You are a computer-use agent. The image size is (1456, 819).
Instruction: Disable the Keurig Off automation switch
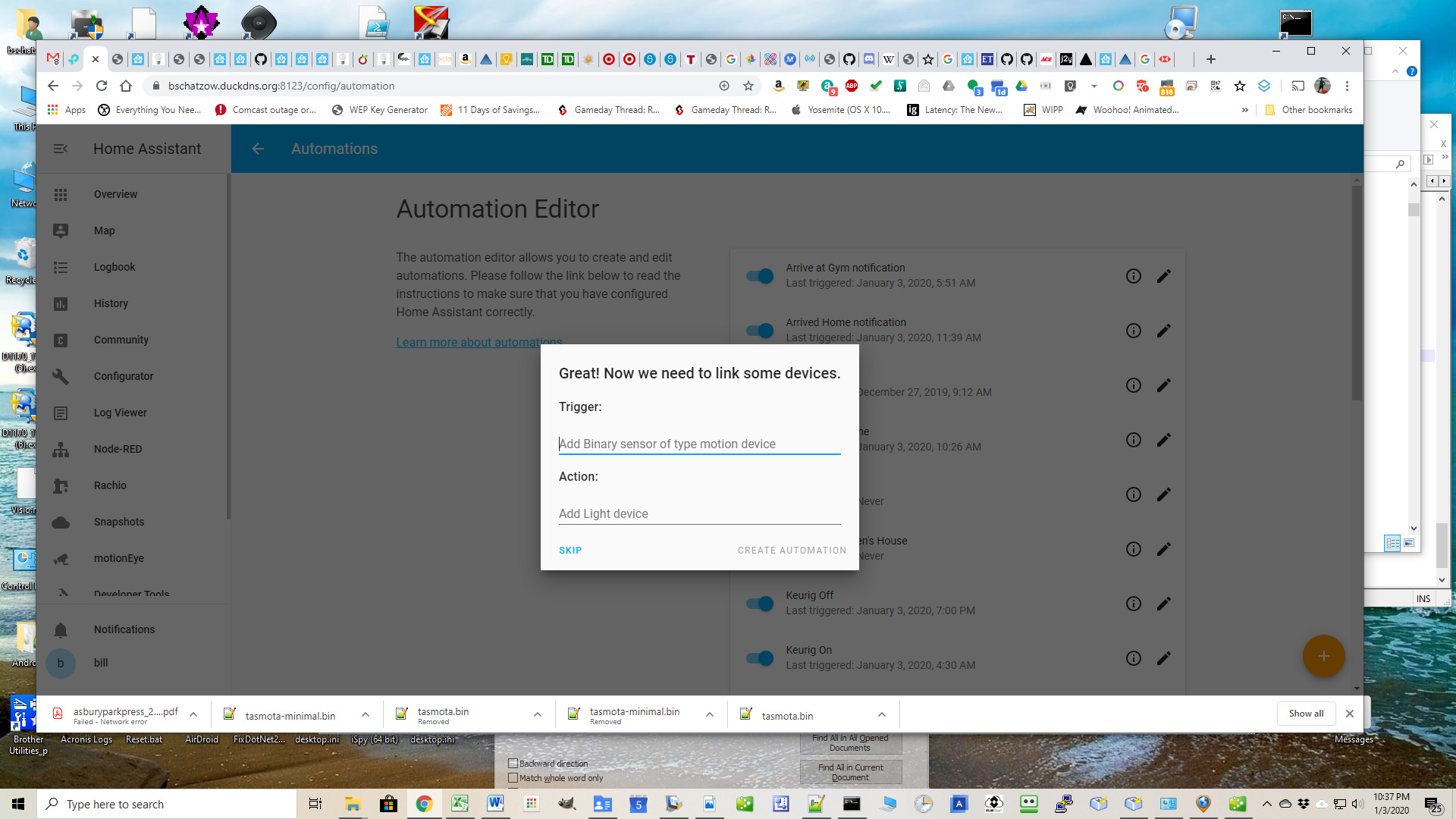(760, 604)
